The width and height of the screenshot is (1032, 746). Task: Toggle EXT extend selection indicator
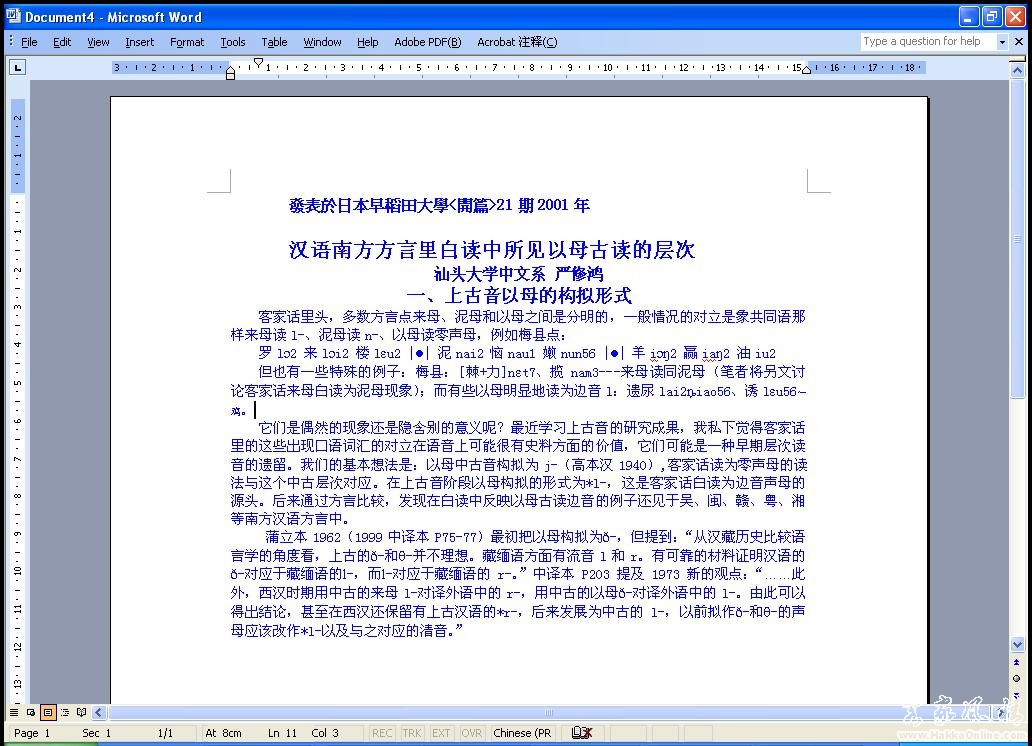(x=441, y=733)
